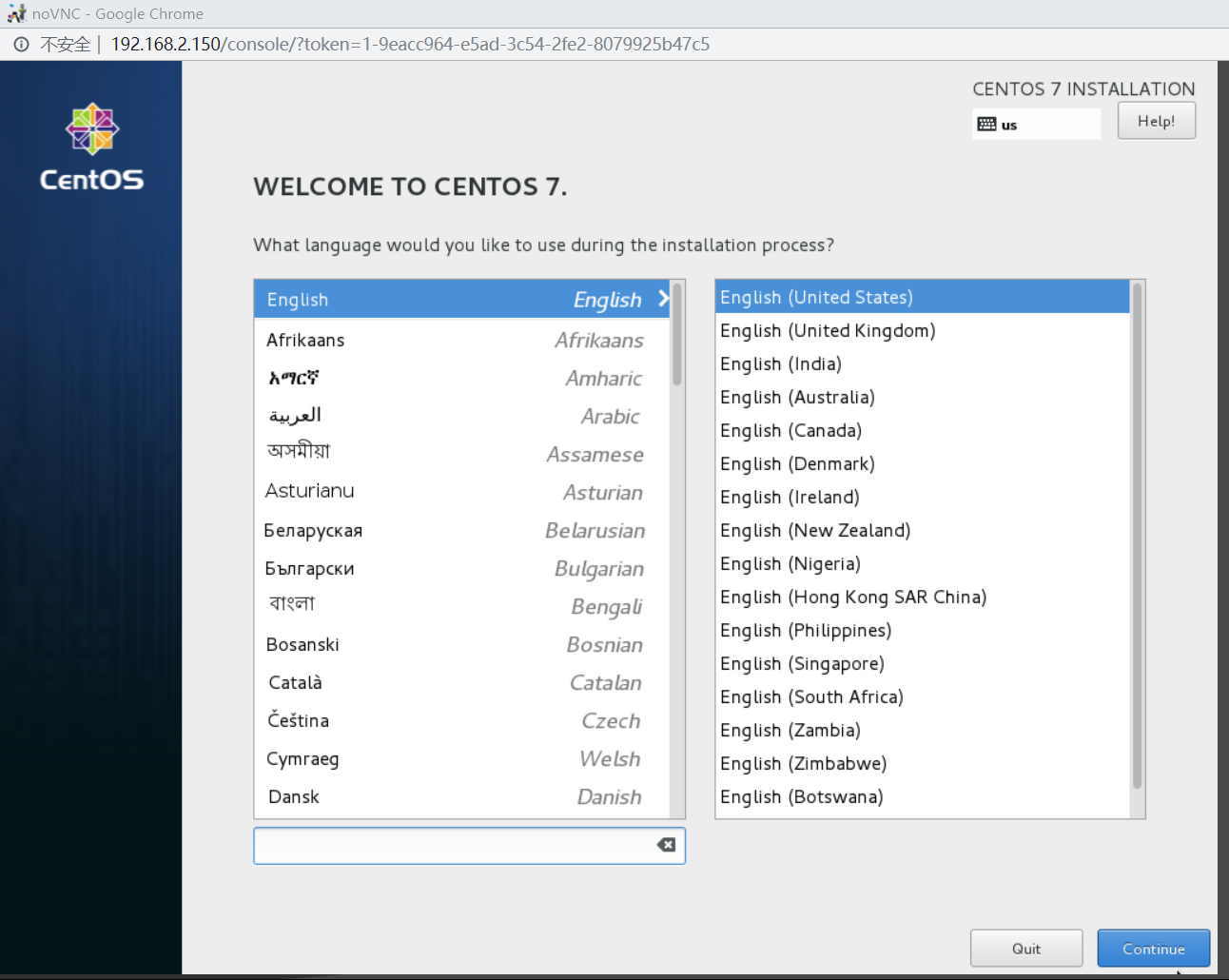Select English in the language list
This screenshot has height=980, width=1229.
click(x=462, y=299)
